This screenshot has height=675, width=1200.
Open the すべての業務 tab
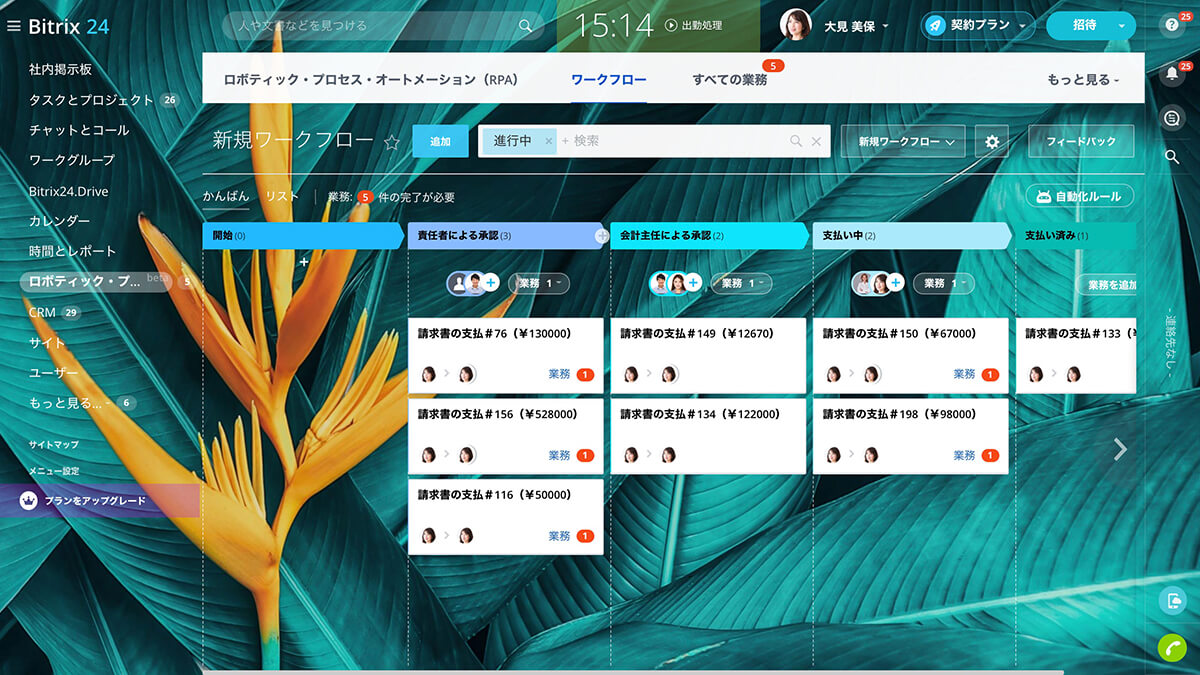(x=730, y=80)
